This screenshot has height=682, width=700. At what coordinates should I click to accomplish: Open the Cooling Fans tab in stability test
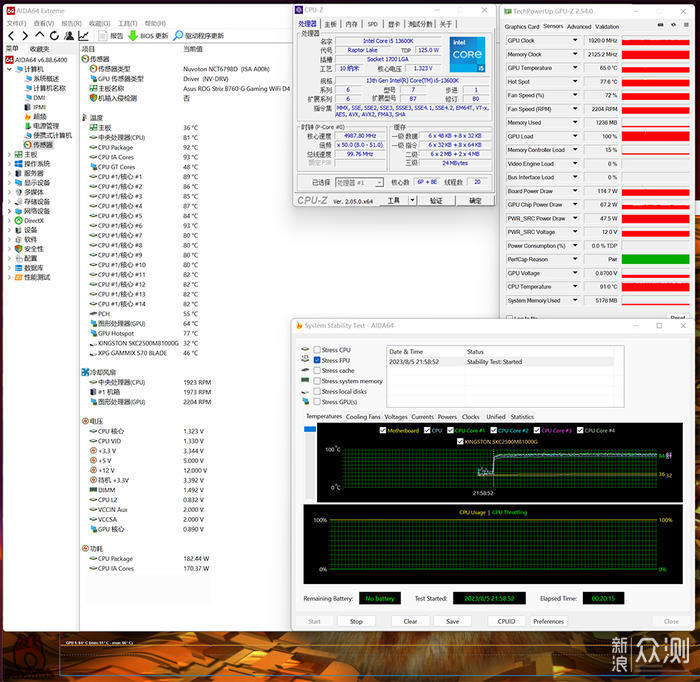[x=363, y=417]
